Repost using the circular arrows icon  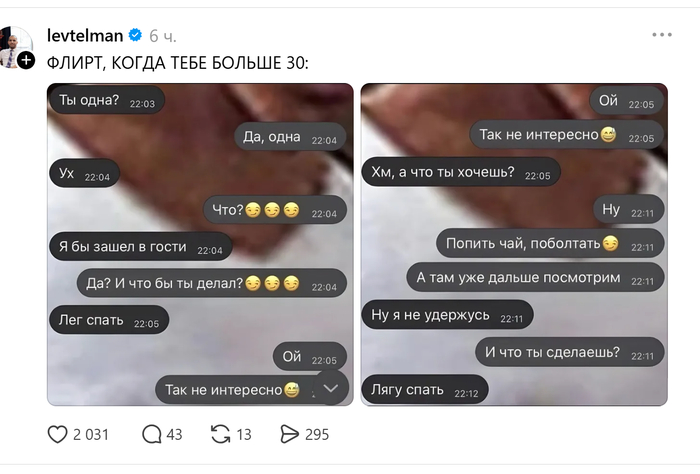point(220,434)
